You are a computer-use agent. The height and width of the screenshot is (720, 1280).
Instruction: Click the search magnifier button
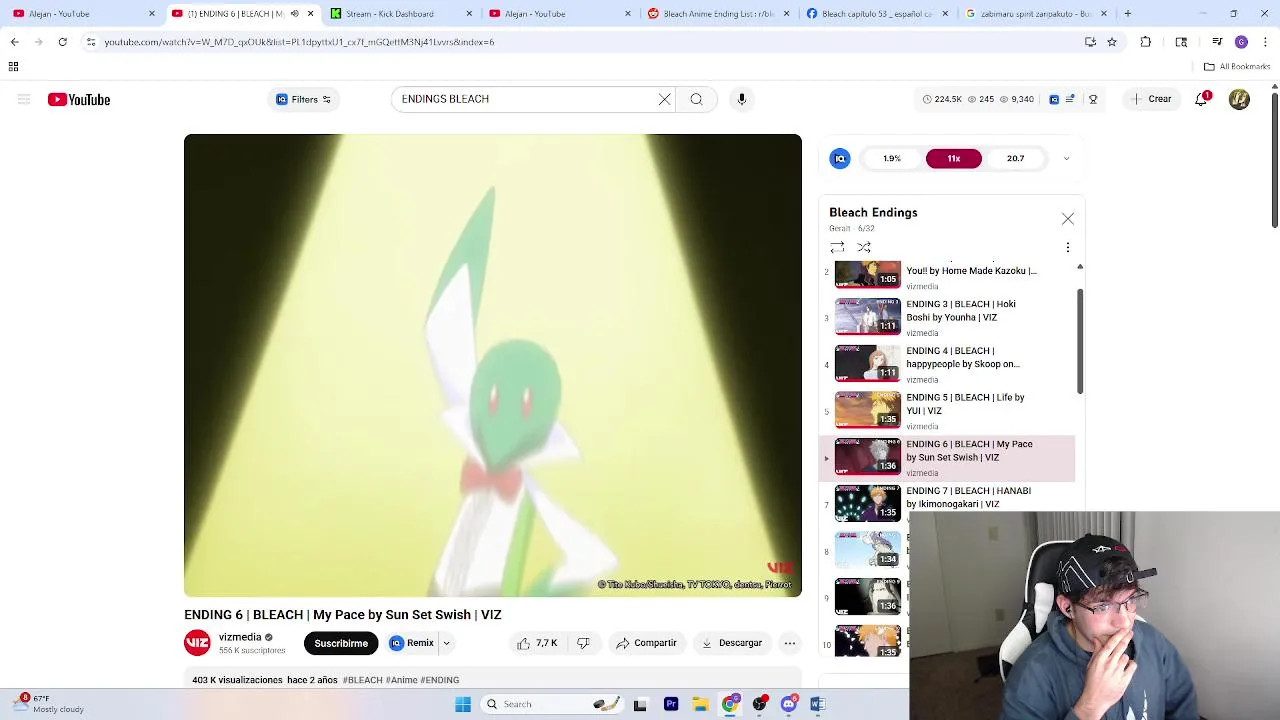[x=696, y=99]
